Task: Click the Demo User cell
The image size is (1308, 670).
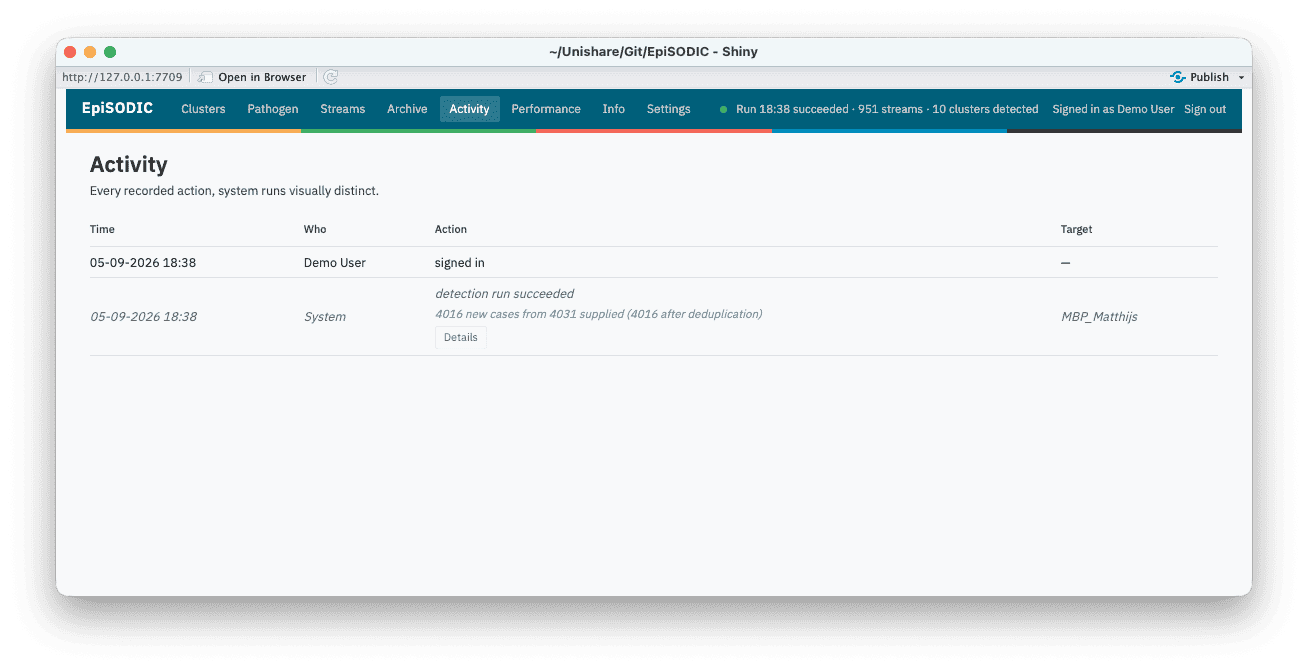Action: pos(335,262)
